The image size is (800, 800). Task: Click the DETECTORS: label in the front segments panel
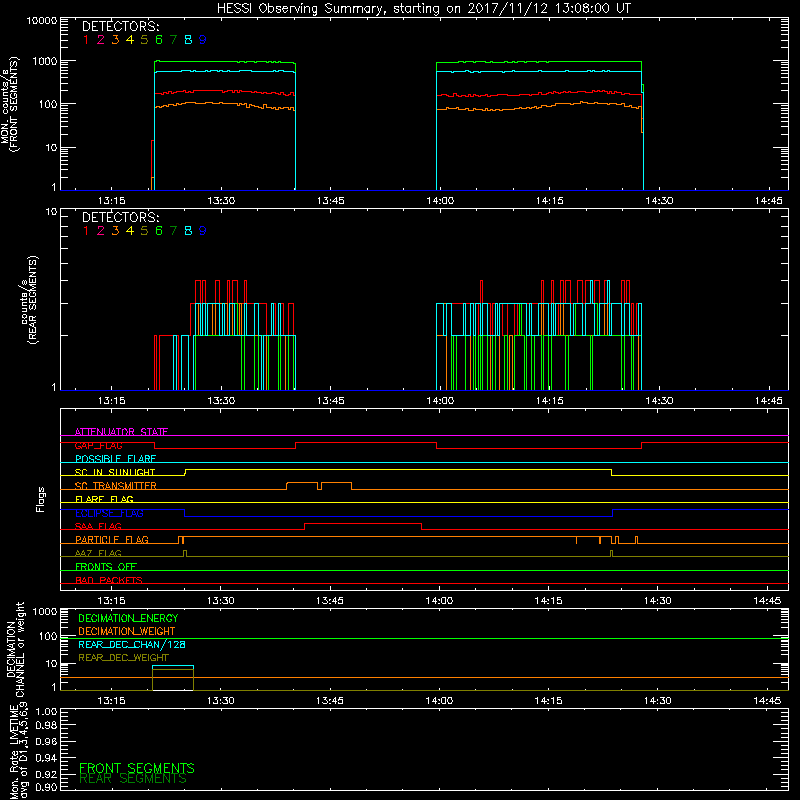click(120, 27)
